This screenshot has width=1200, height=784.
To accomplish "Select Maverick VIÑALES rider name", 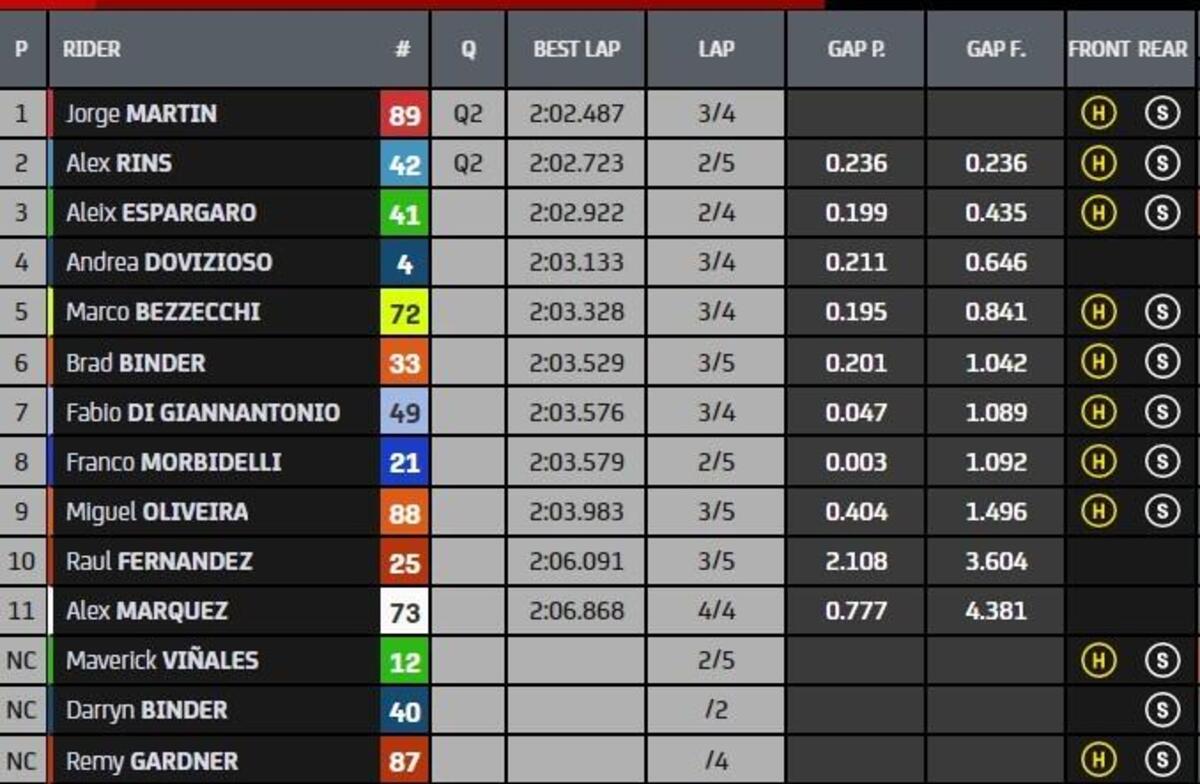I will (x=162, y=661).
